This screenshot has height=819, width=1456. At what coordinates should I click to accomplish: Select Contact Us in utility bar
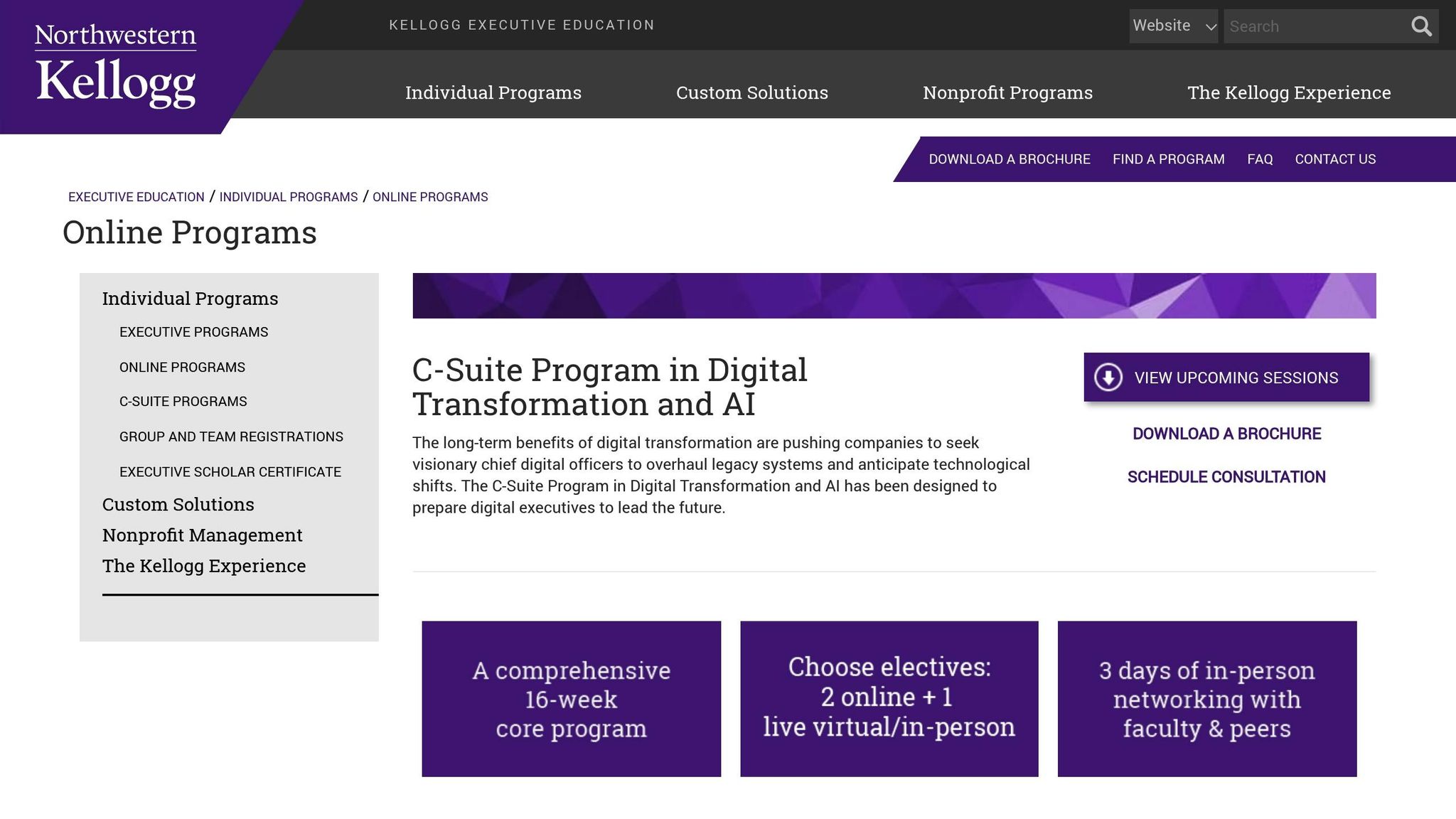pyautogui.click(x=1335, y=159)
